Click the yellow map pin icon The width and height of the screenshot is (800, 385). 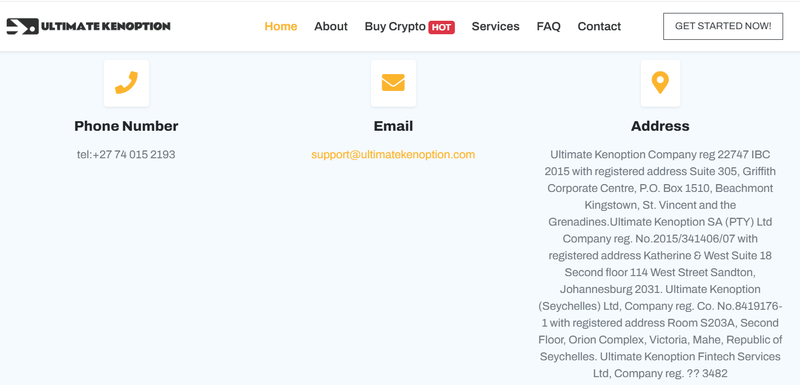tap(660, 83)
